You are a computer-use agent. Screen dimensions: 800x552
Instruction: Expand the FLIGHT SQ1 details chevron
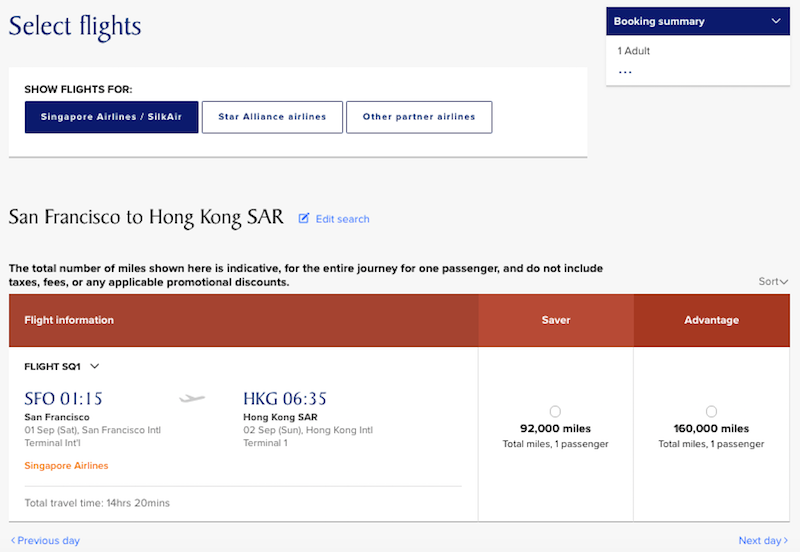point(94,366)
